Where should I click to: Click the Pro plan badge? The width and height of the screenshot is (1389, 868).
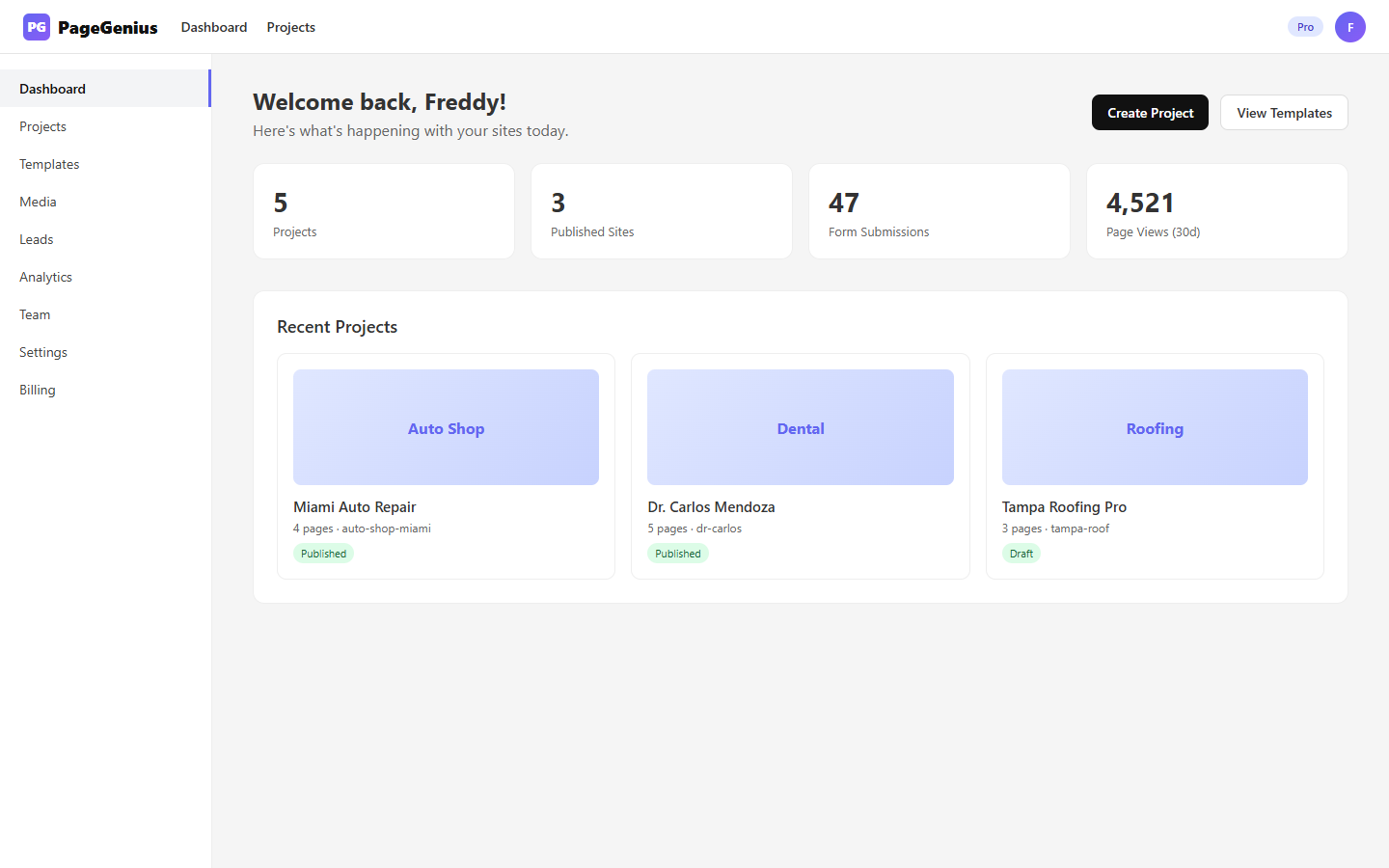[1305, 27]
